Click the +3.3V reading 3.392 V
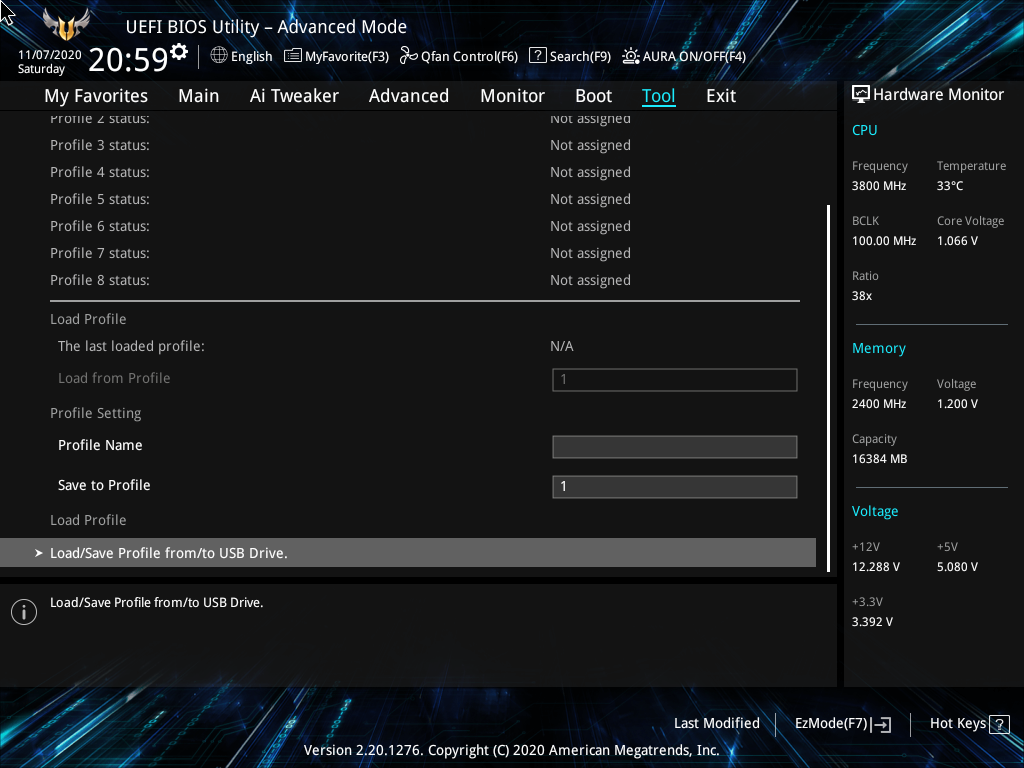This screenshot has height=768, width=1024. (x=872, y=622)
